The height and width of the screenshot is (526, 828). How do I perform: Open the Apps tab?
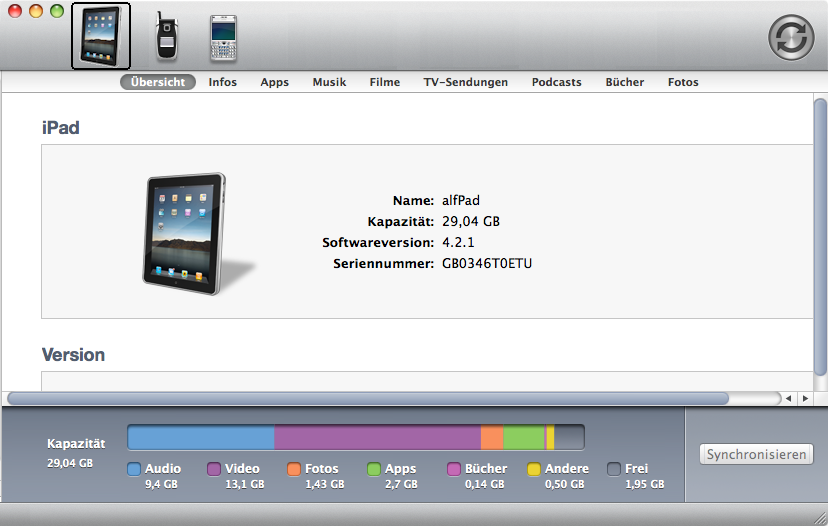click(x=275, y=82)
